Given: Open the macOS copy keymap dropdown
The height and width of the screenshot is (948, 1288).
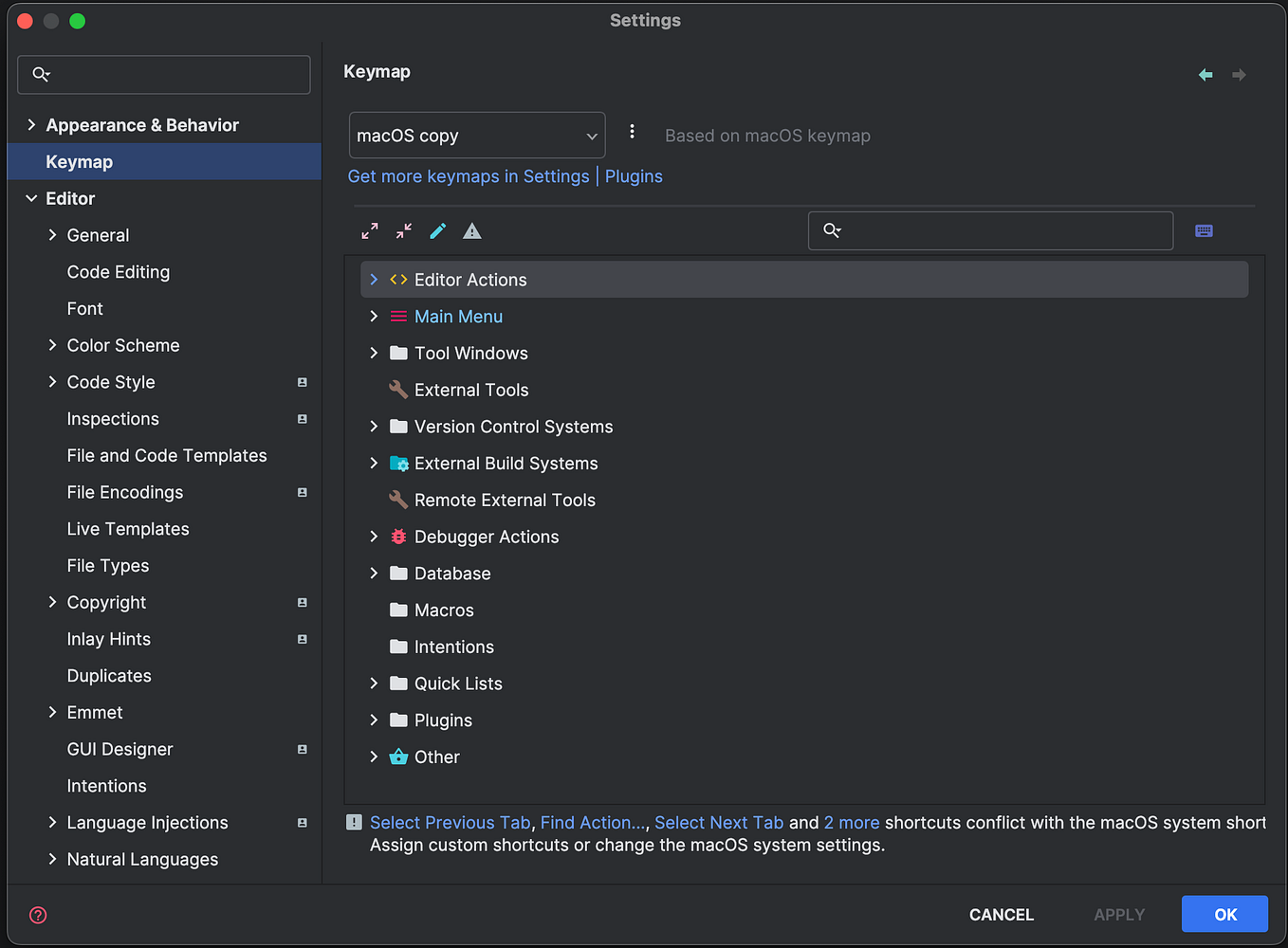Looking at the screenshot, I should (x=476, y=136).
